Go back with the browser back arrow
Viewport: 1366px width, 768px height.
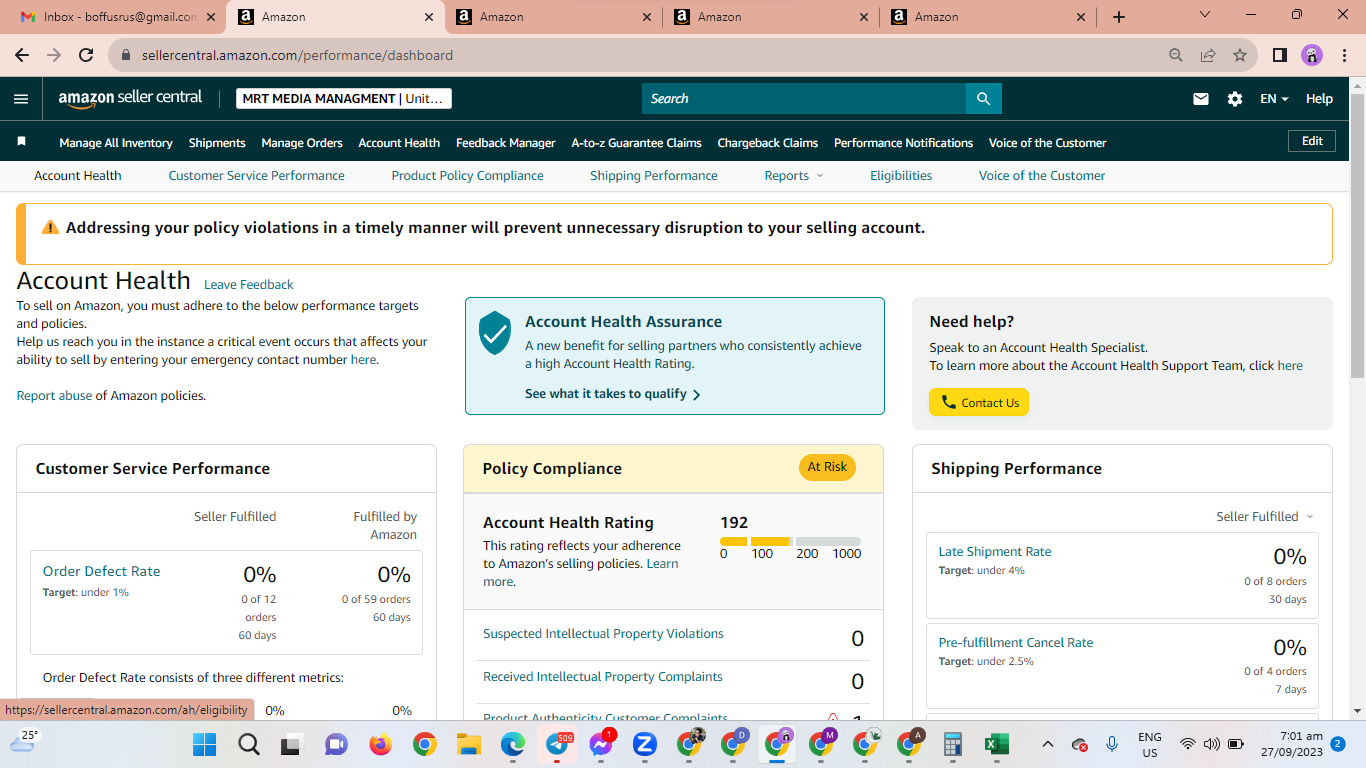[x=22, y=56]
